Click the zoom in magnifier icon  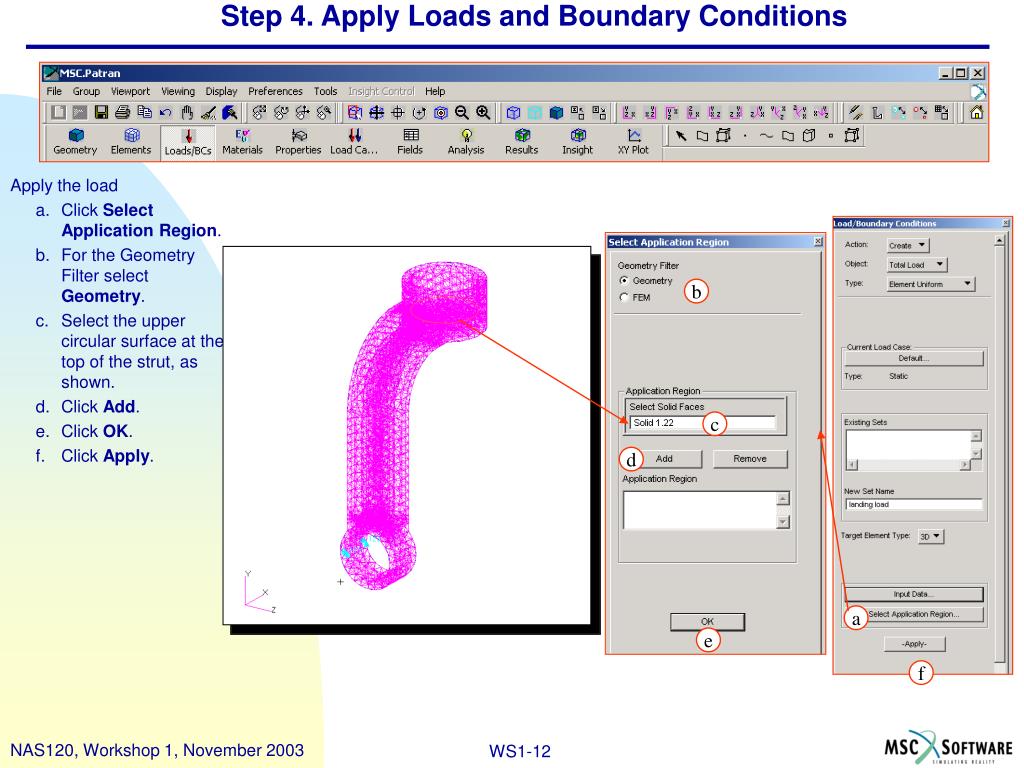483,112
